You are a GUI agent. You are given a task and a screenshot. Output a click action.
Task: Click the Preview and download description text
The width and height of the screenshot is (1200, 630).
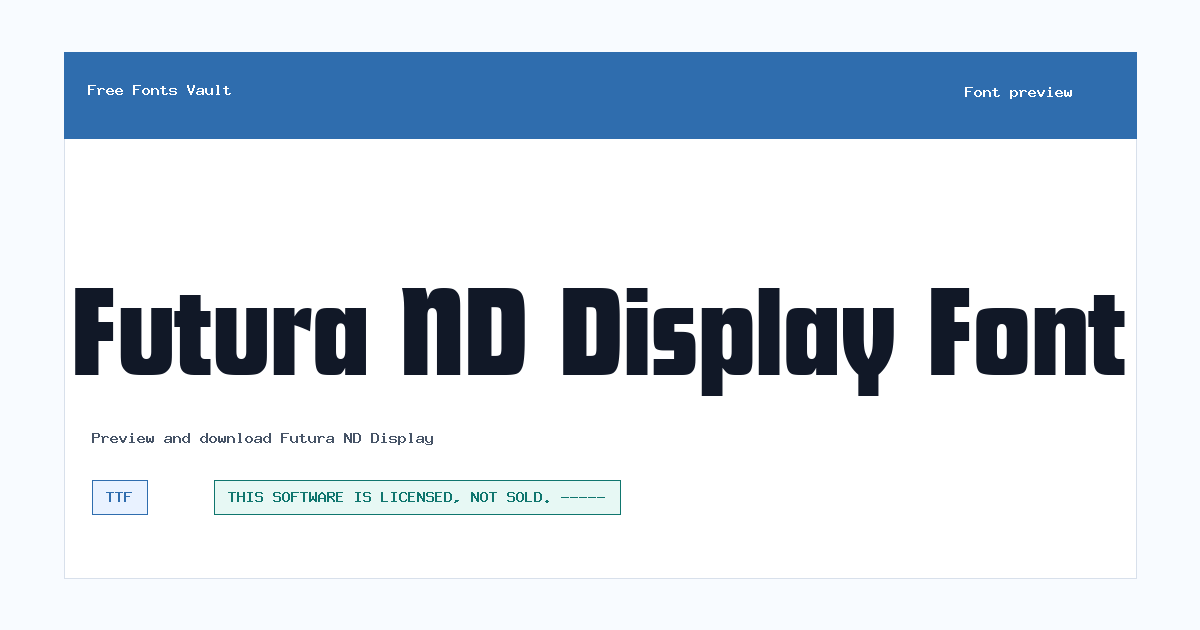(x=262, y=438)
